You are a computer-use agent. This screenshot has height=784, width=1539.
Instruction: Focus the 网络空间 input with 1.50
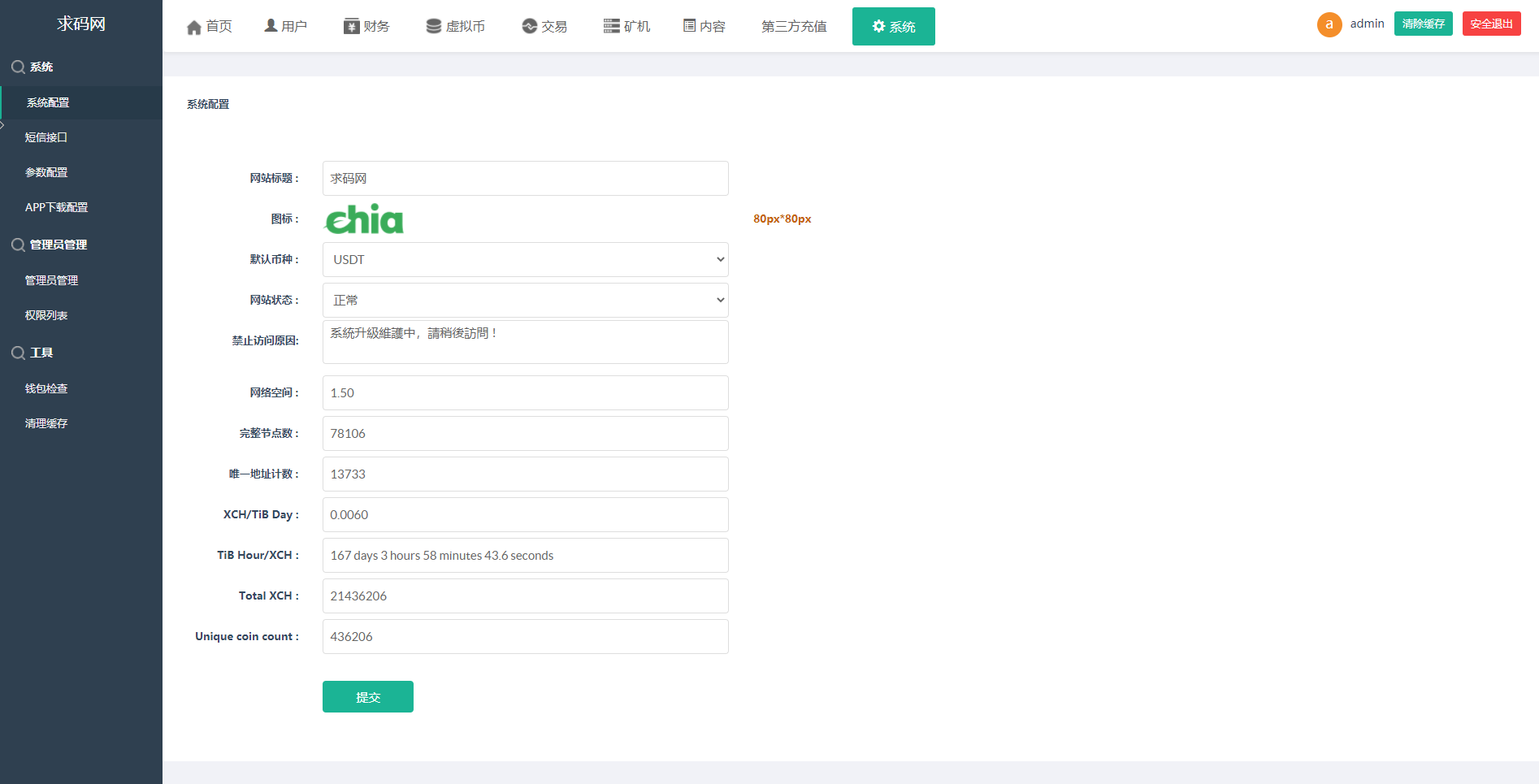point(525,393)
